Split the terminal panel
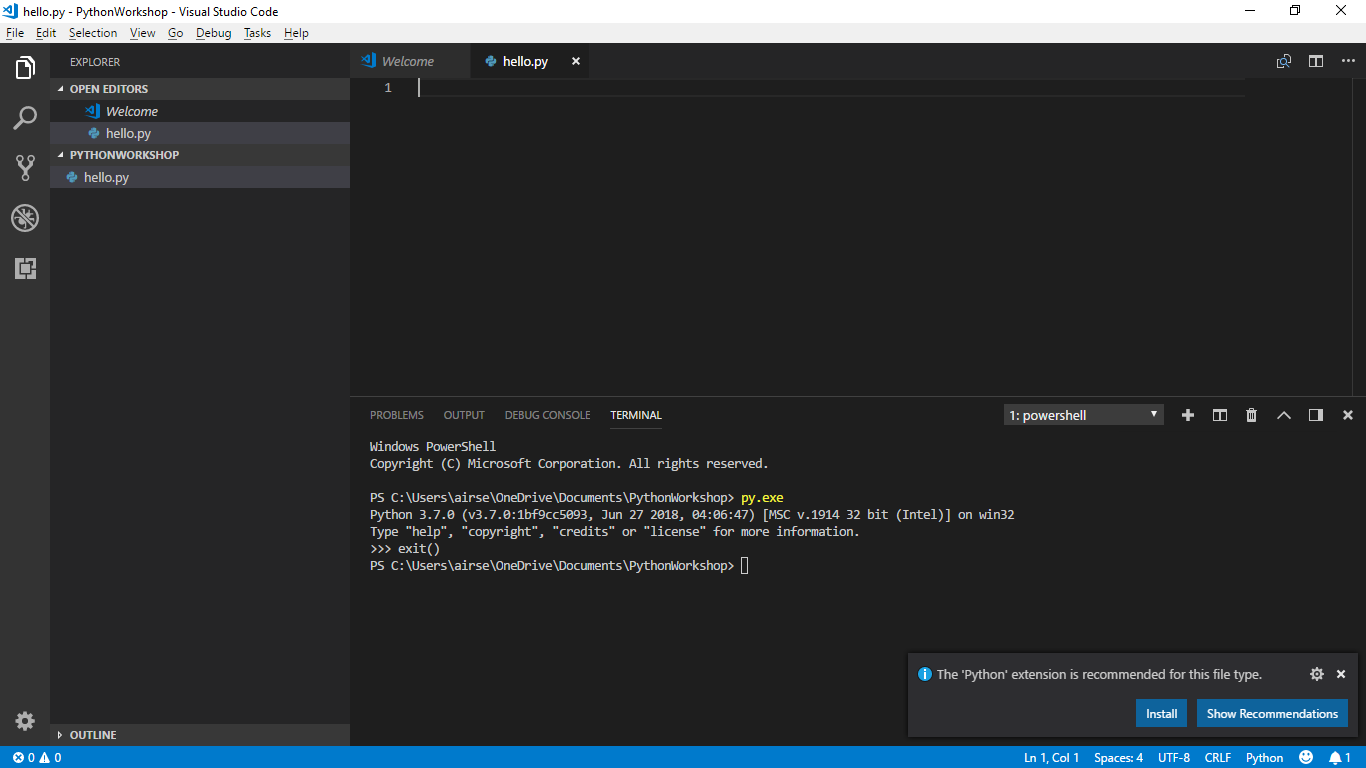This screenshot has width=1366, height=768. (x=1220, y=415)
